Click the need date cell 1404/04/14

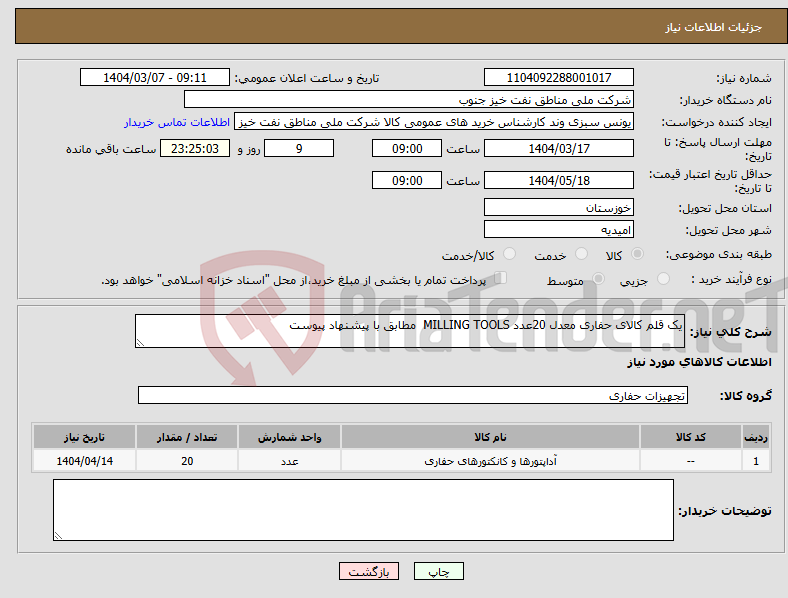84,460
